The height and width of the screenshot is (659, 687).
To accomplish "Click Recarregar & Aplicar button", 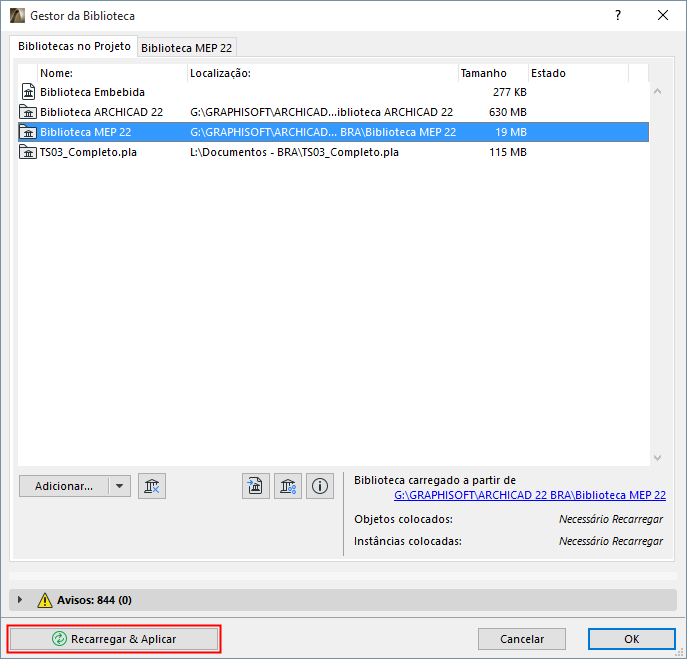I will tap(114, 639).
